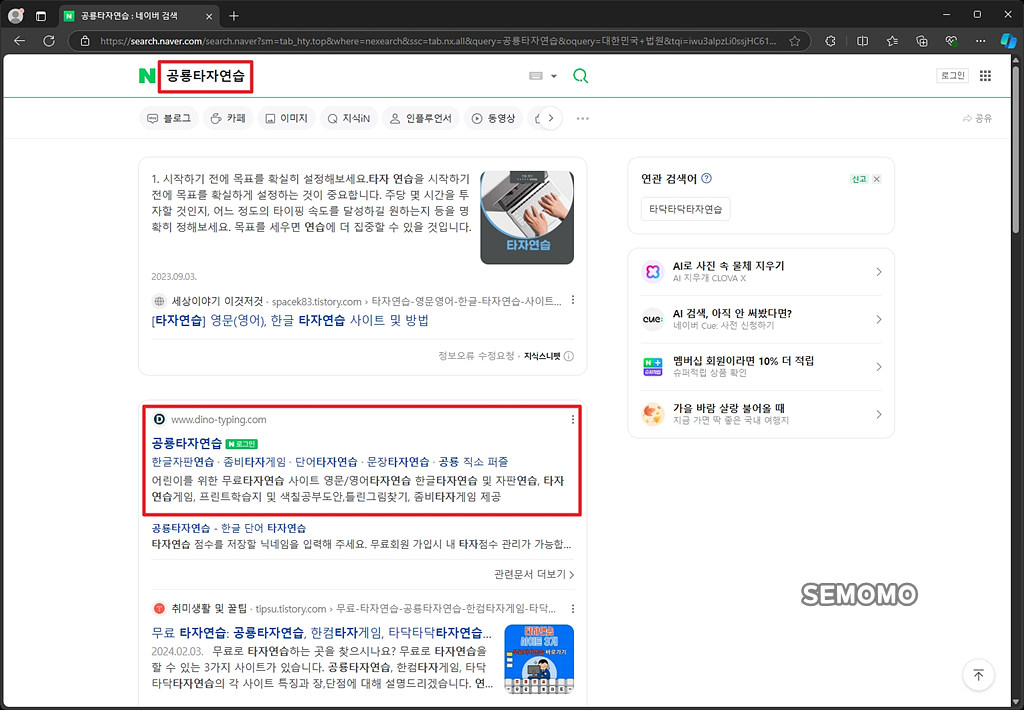
Task: Open the 한글자판연습 sublink
Action: [x=183, y=462]
